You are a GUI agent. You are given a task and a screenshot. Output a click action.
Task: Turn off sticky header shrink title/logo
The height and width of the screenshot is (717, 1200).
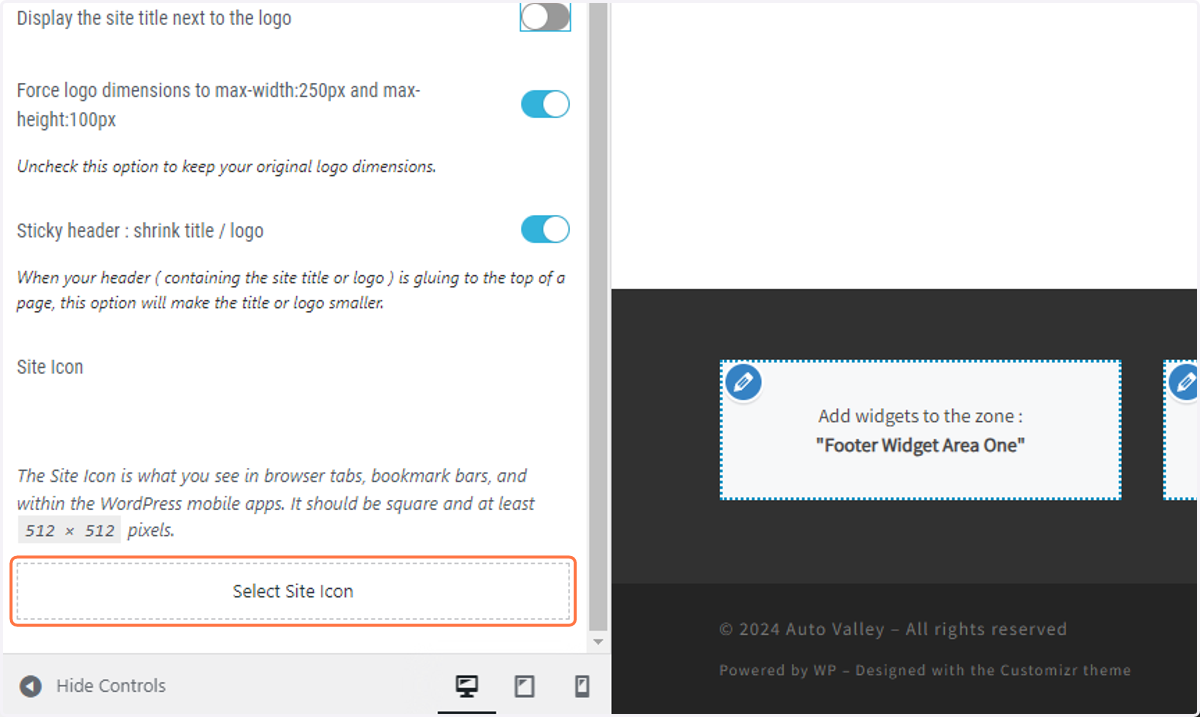tap(545, 229)
